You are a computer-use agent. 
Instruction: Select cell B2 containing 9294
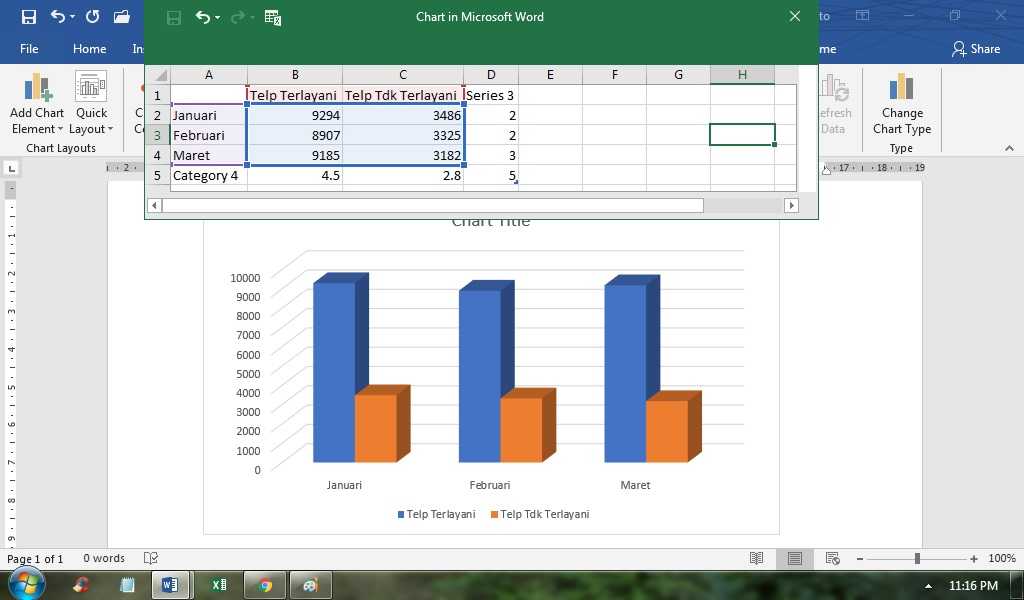pyautogui.click(x=295, y=116)
